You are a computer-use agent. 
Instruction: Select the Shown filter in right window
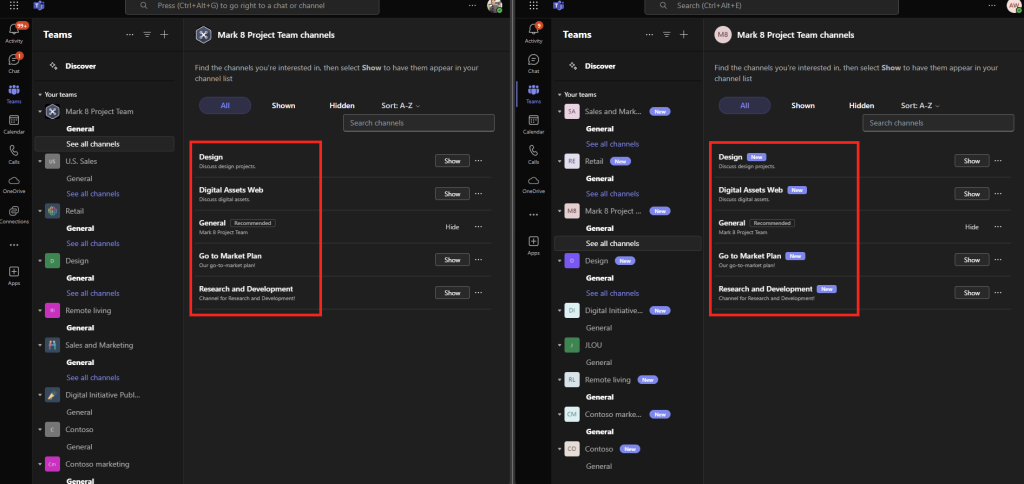(803, 106)
